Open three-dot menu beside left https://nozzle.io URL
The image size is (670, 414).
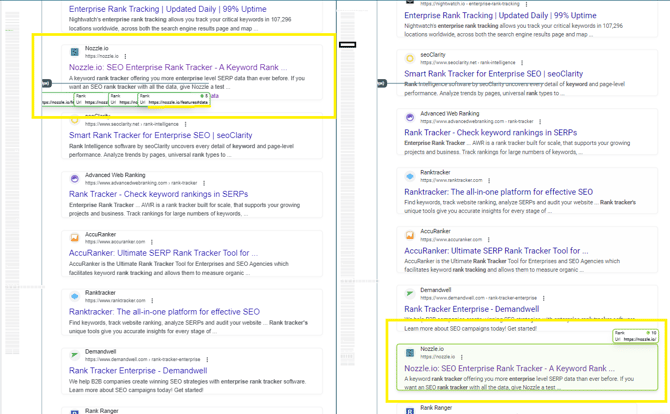[x=125, y=56]
